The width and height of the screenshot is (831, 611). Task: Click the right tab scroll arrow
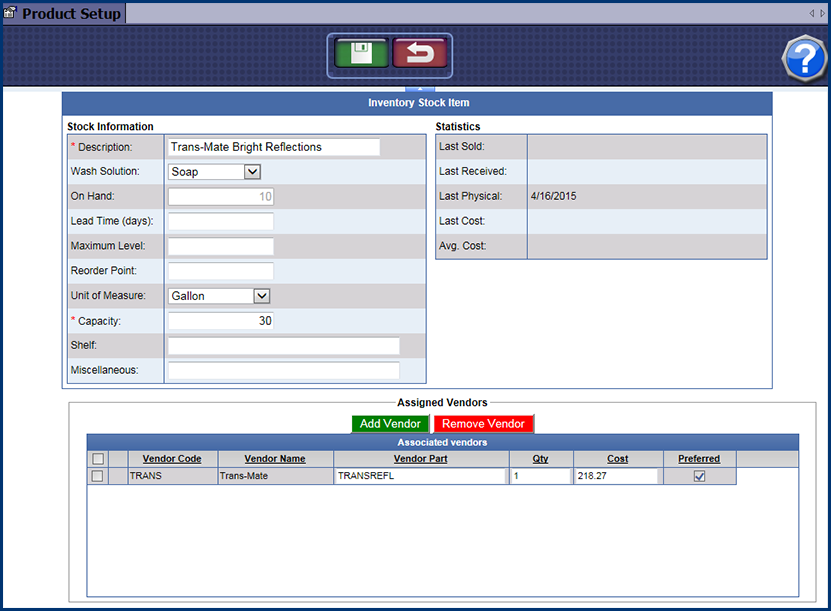coord(822,13)
